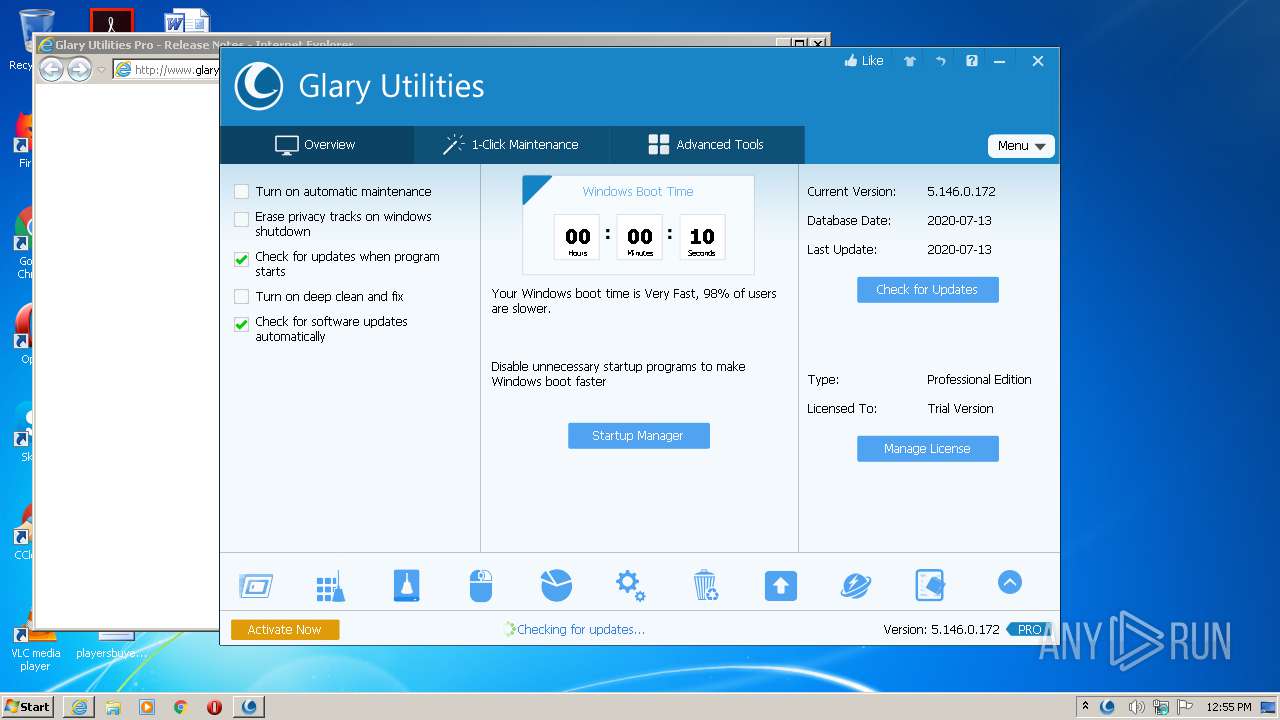
Task: Click the Internet Explorer address bar
Action: point(166,69)
